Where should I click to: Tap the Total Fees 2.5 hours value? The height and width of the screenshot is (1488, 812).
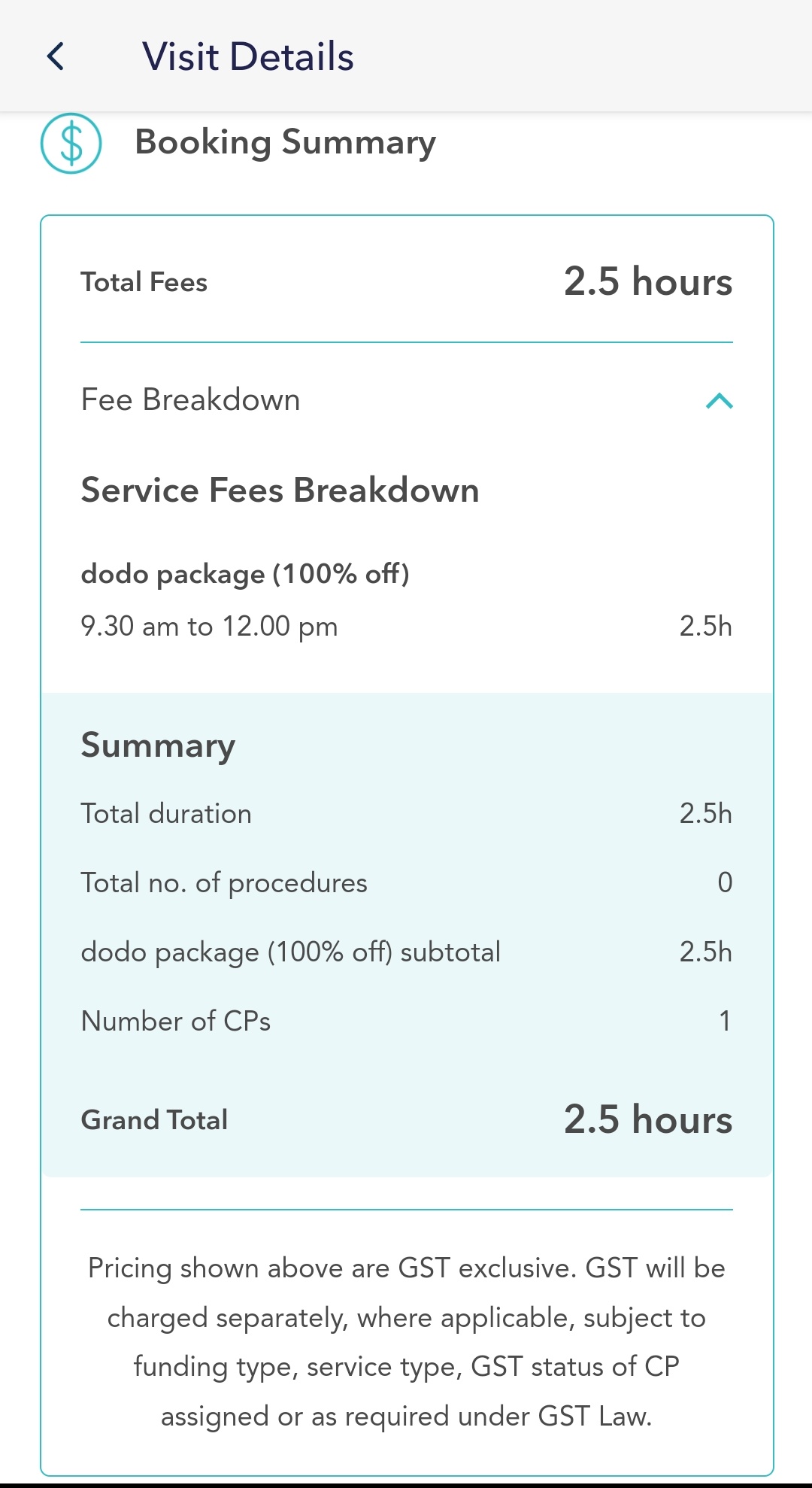click(647, 282)
